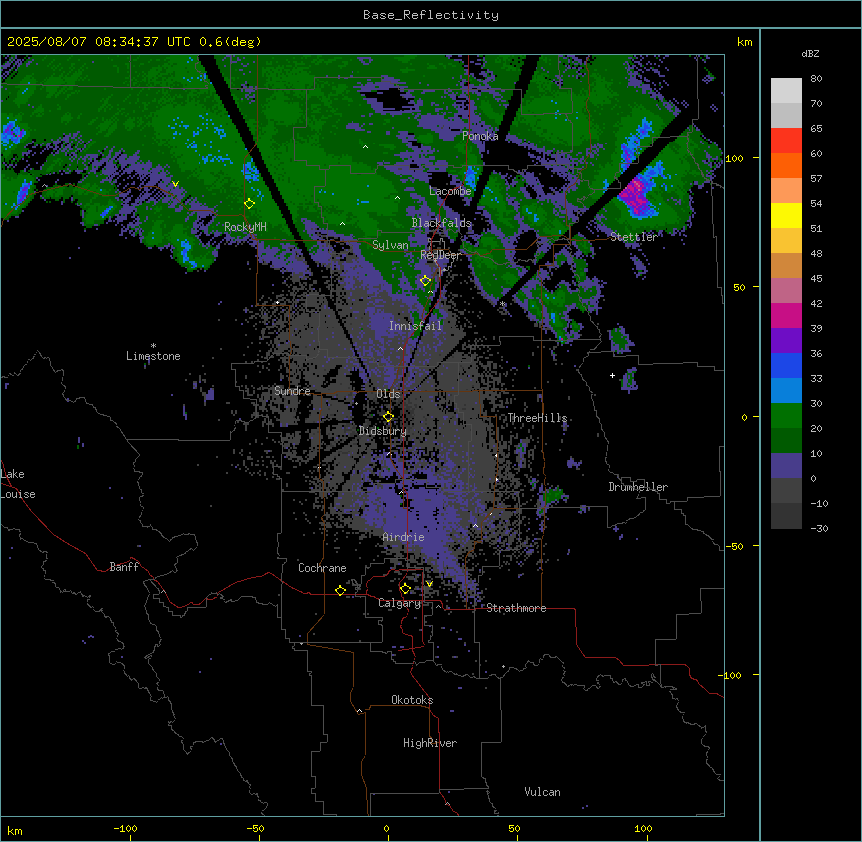Select the Drumheller label
This screenshot has height=842, width=862.
638,487
